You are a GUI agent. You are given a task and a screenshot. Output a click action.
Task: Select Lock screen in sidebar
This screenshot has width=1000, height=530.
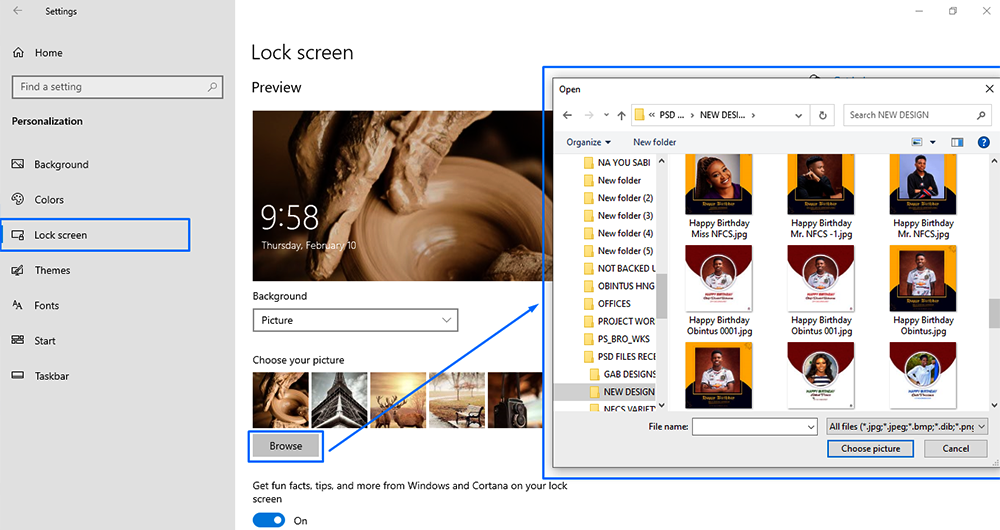96,235
